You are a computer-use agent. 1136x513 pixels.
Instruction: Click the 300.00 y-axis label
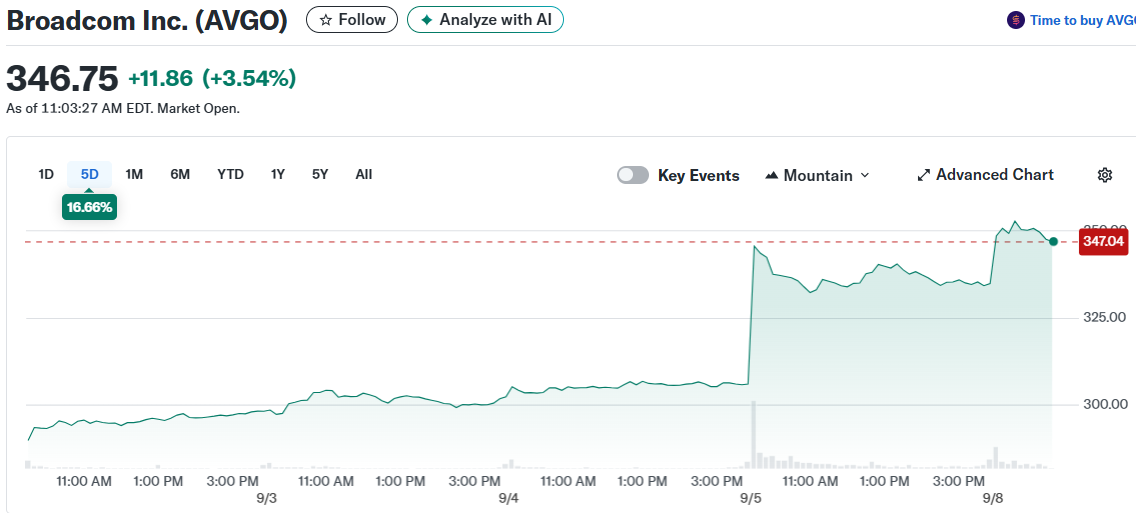(1104, 404)
